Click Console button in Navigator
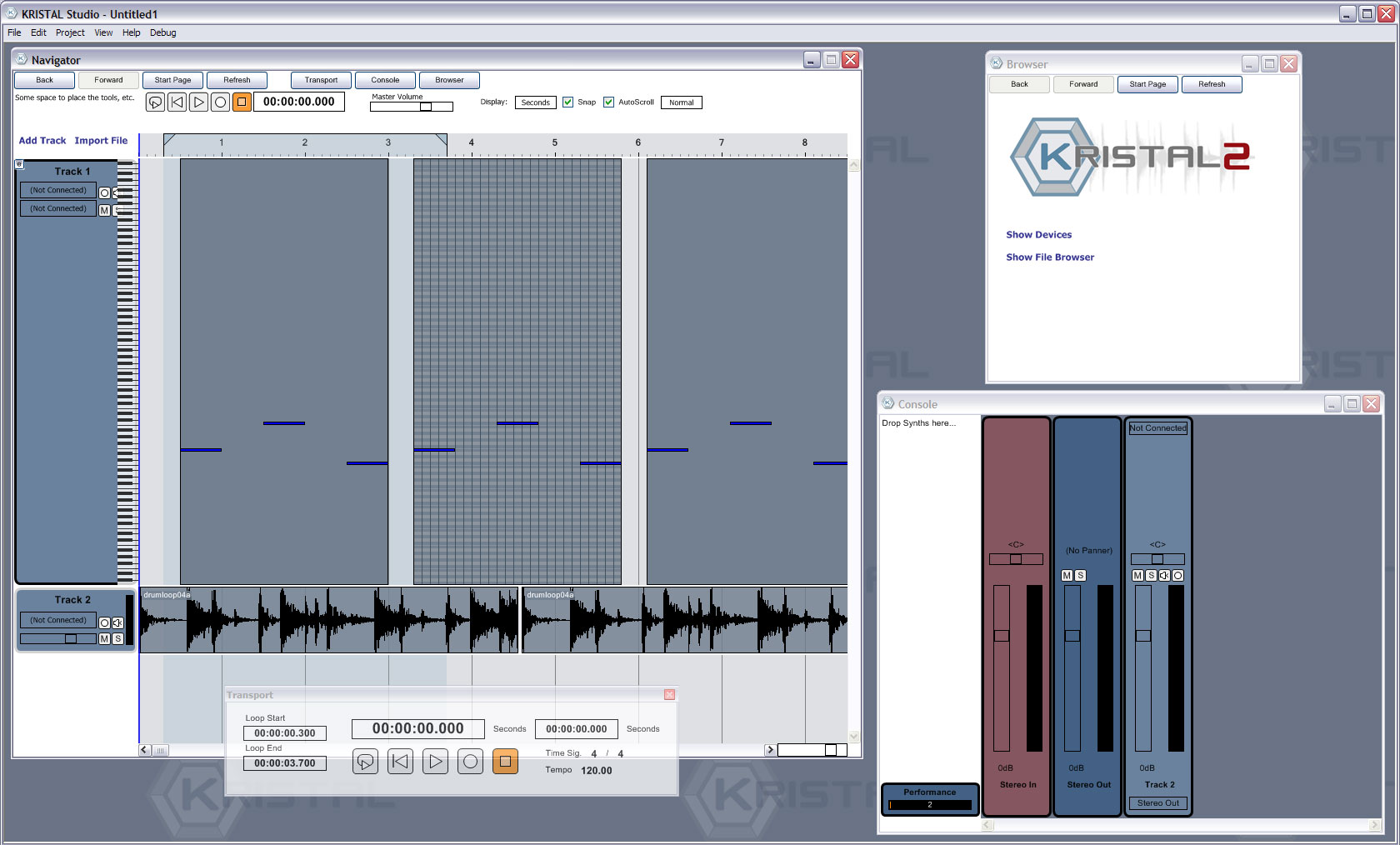This screenshot has width=1400, height=845. tap(385, 80)
